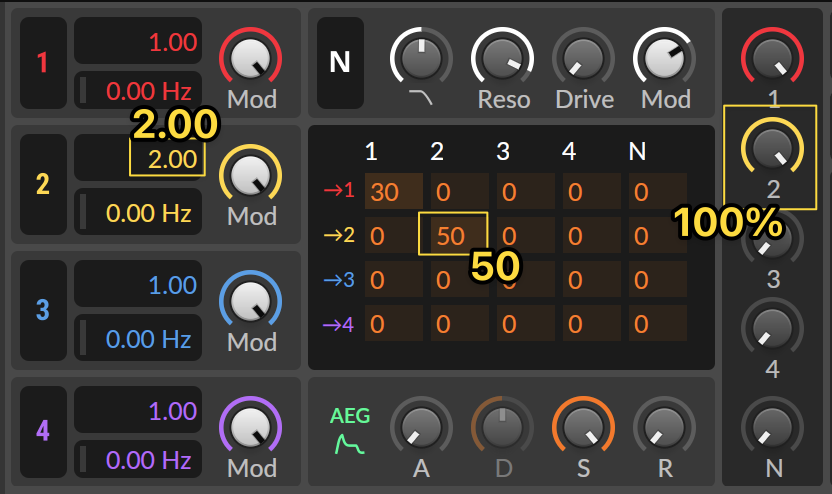Viewport: 832px width, 494px height.
Task: Click the yellow →2 matrix row label
Action: pos(339,234)
